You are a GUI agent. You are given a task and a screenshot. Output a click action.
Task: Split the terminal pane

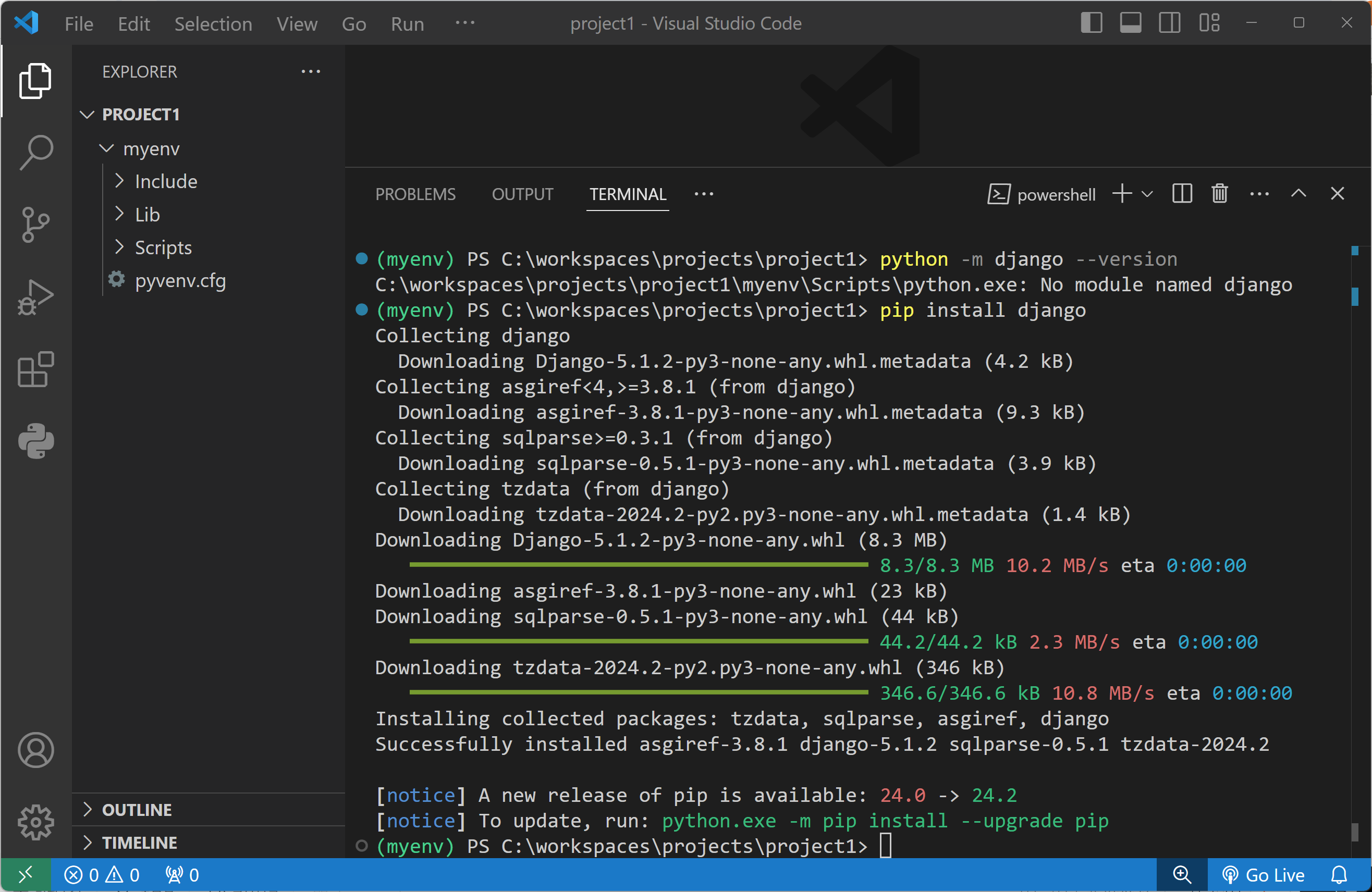pyautogui.click(x=1182, y=194)
